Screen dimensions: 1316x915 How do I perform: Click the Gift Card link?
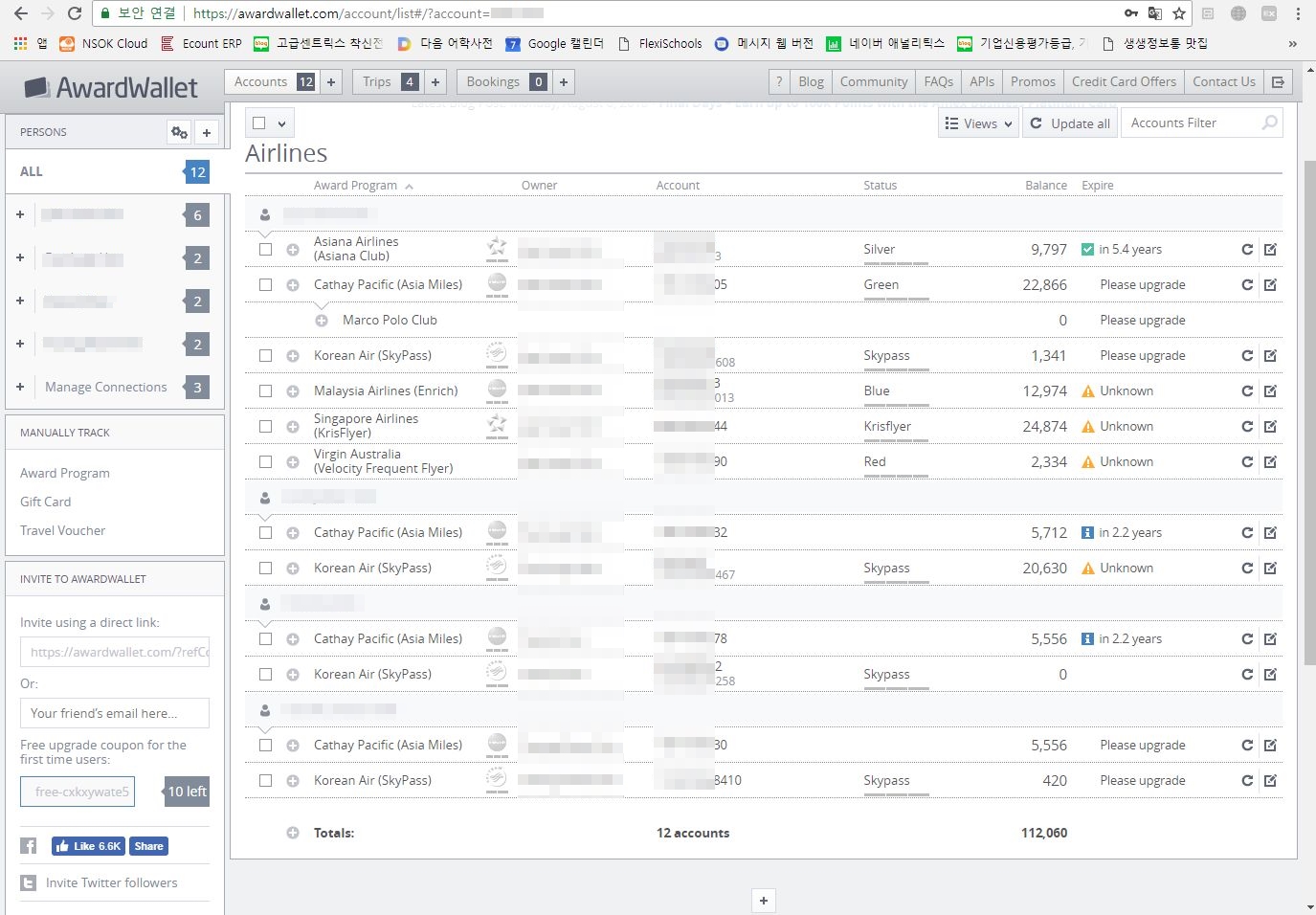(45, 502)
